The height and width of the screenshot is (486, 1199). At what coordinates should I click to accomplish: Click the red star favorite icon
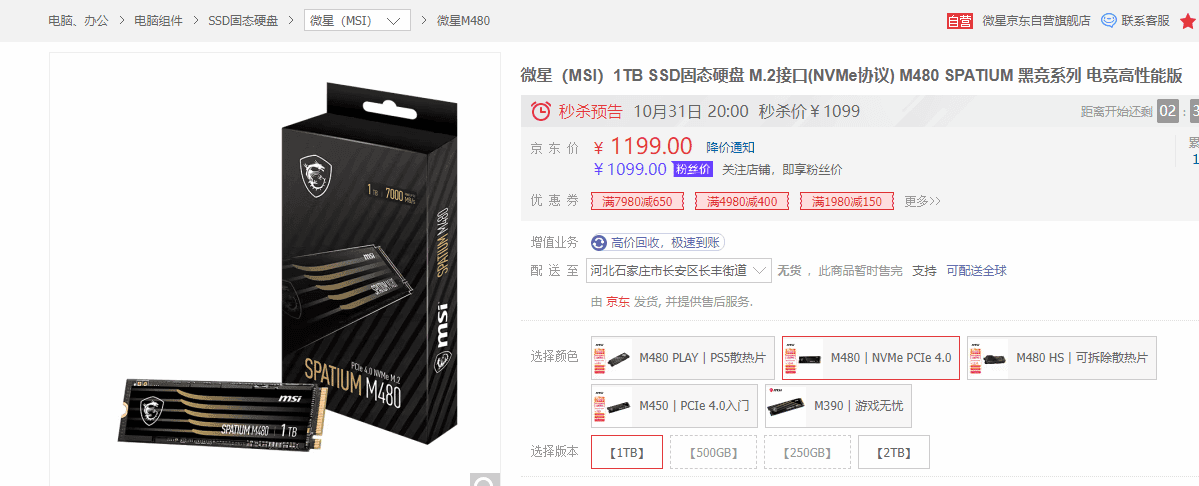[x=1188, y=21]
